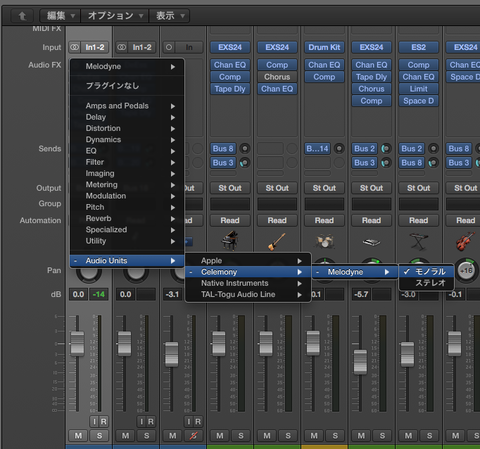
Task: Expand the Specialized submenu
Action: coord(127,230)
